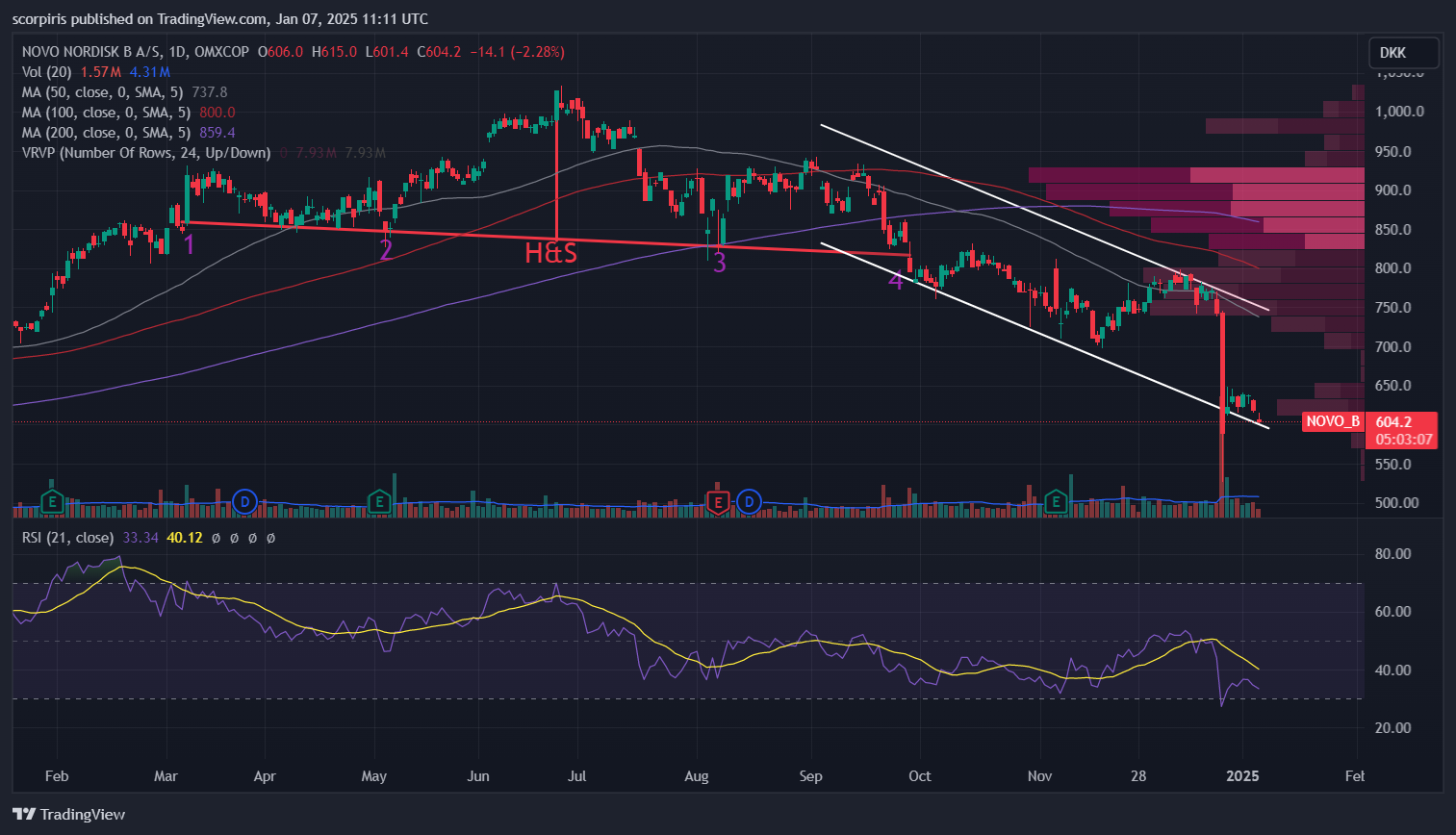This screenshot has height=835, width=1456.
Task: Click the 850.0 price axis label
Action: click(1393, 230)
